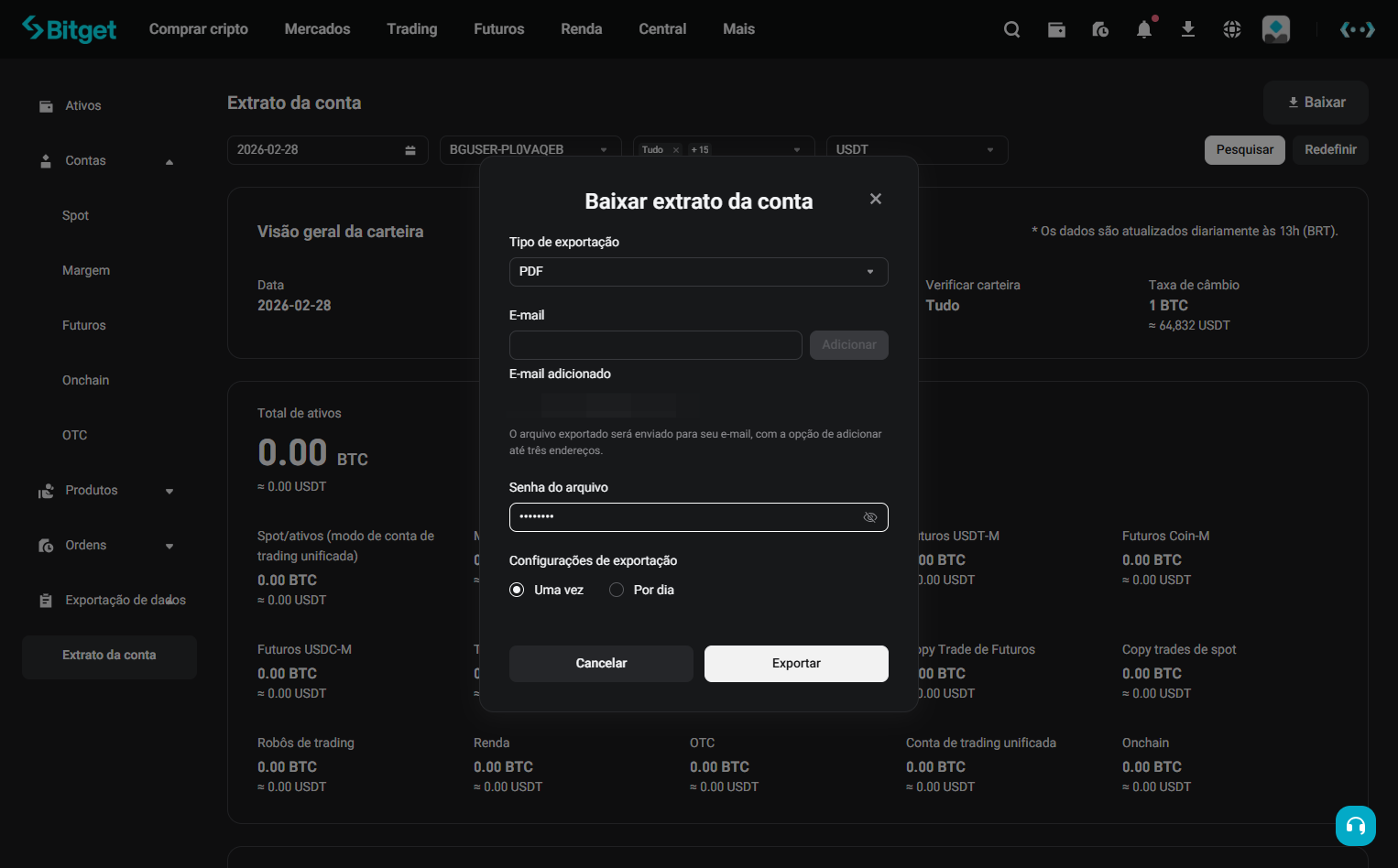Expand the Exportação de dados section
Screen dimensions: 1398x868
pos(169,602)
